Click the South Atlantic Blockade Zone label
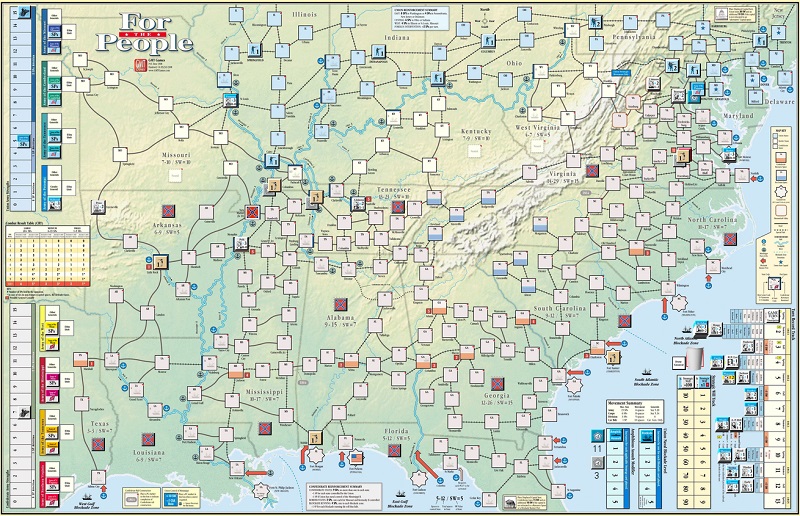The height and width of the screenshot is (516, 800). pos(647,381)
